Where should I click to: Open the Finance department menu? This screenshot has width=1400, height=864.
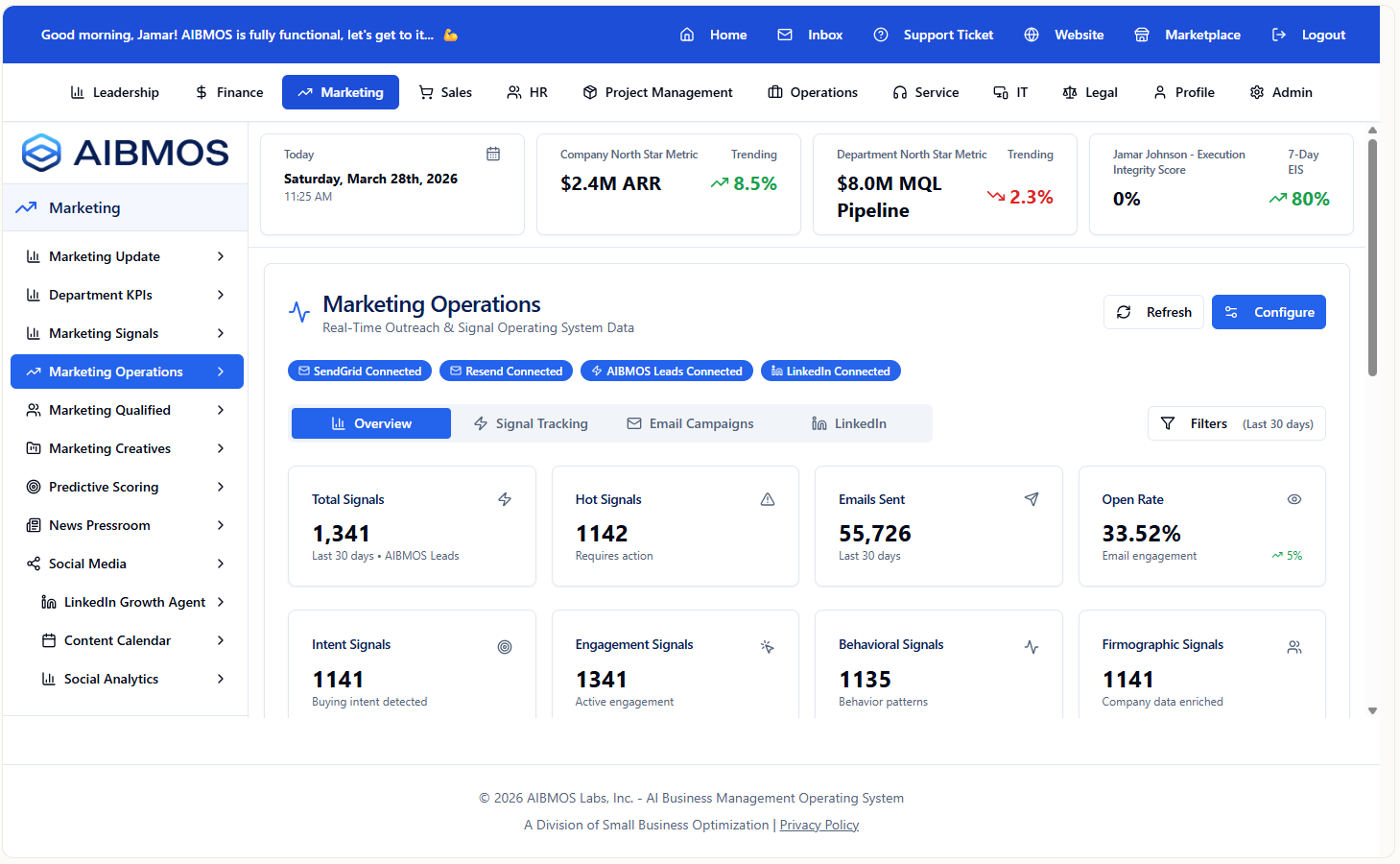point(228,92)
